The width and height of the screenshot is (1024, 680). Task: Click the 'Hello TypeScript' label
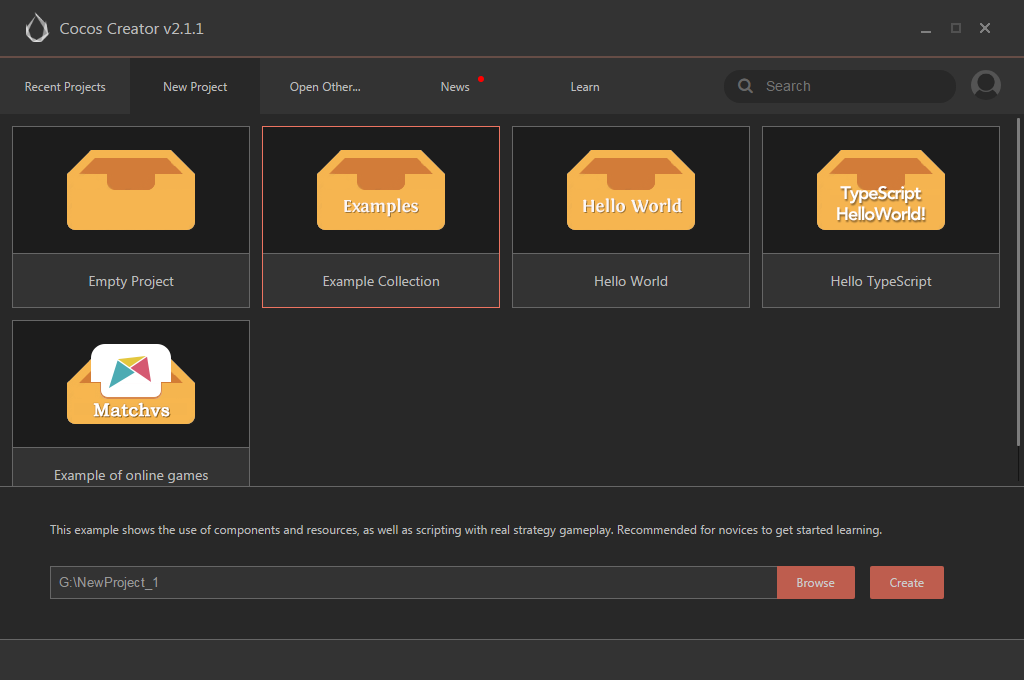[x=881, y=282]
